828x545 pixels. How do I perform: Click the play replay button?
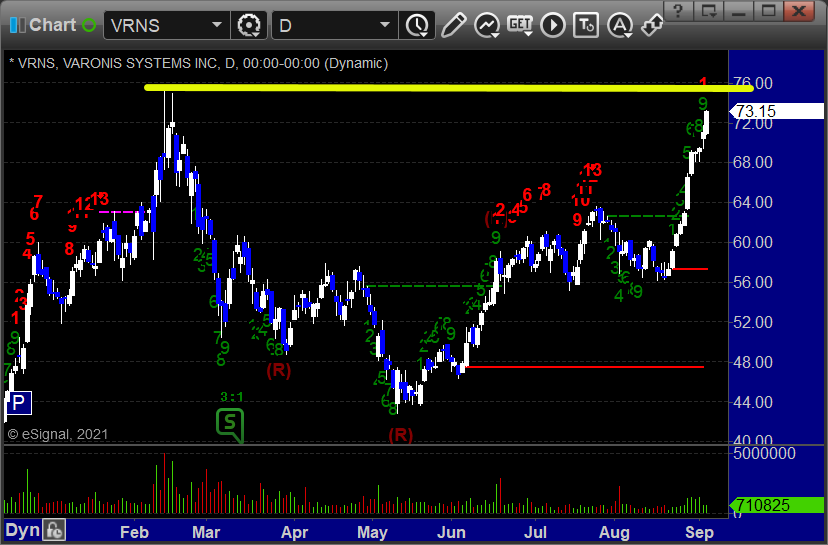pos(553,25)
